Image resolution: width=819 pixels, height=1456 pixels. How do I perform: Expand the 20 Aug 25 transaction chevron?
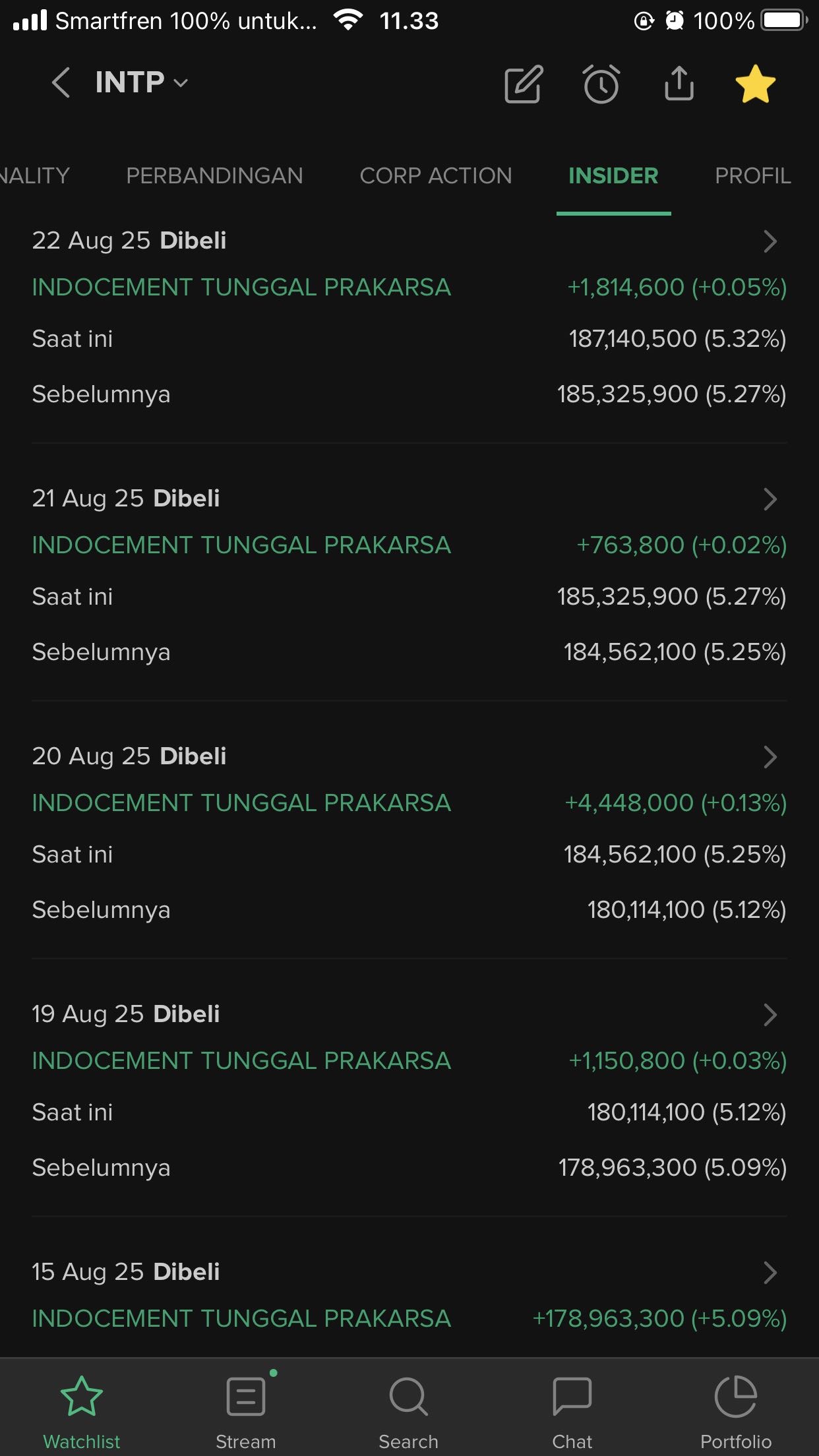[770, 757]
